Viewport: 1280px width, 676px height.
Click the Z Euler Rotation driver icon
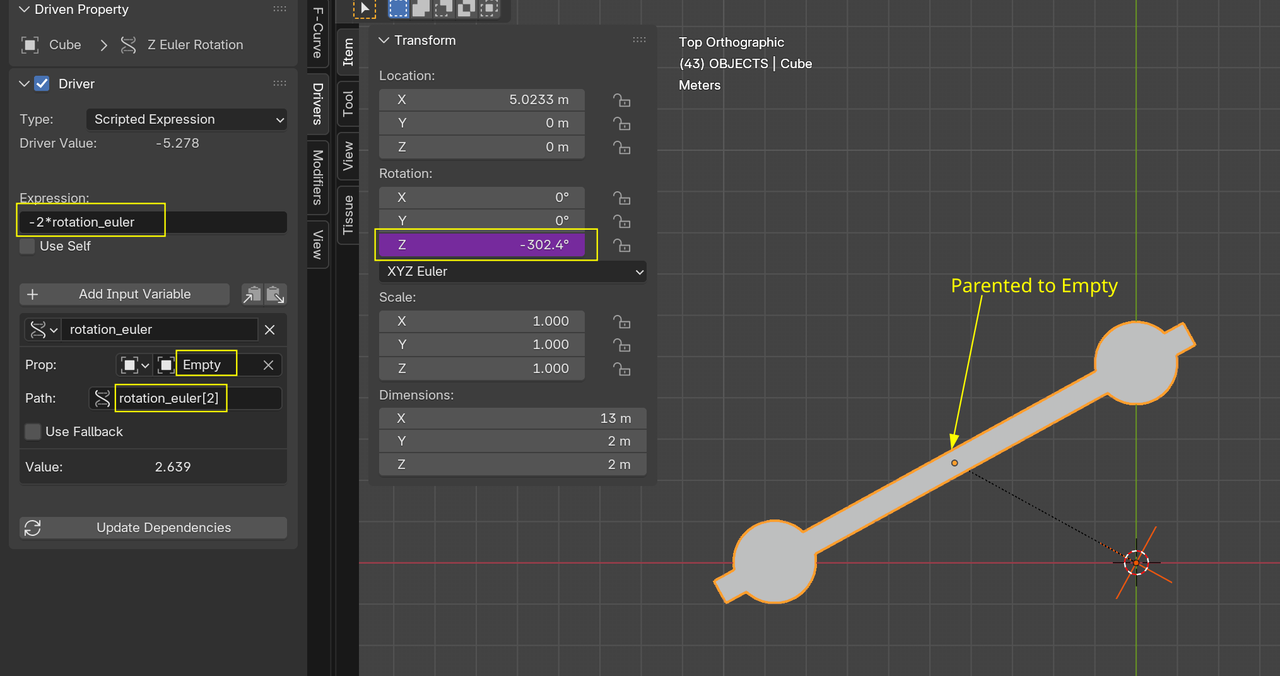(x=128, y=45)
